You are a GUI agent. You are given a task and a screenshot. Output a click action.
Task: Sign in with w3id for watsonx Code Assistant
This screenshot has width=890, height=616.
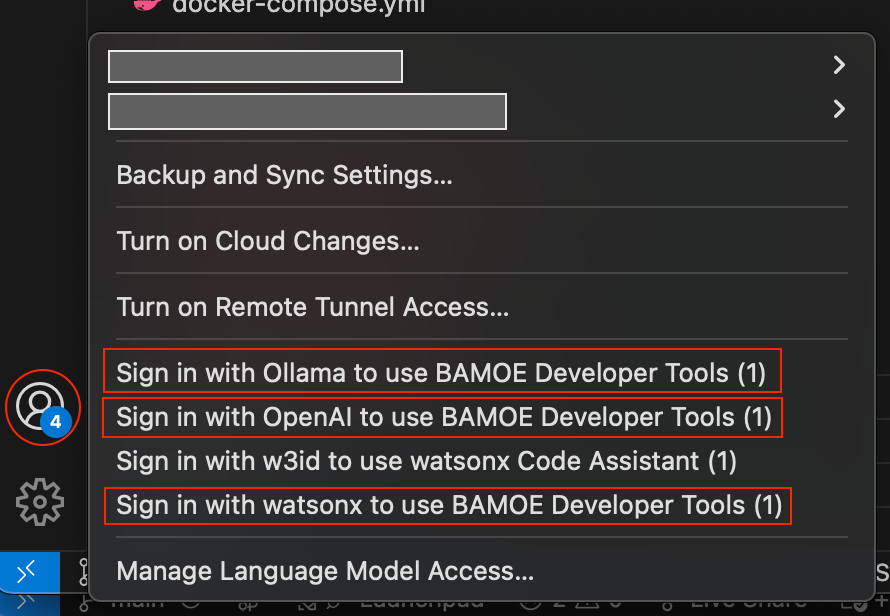426,461
